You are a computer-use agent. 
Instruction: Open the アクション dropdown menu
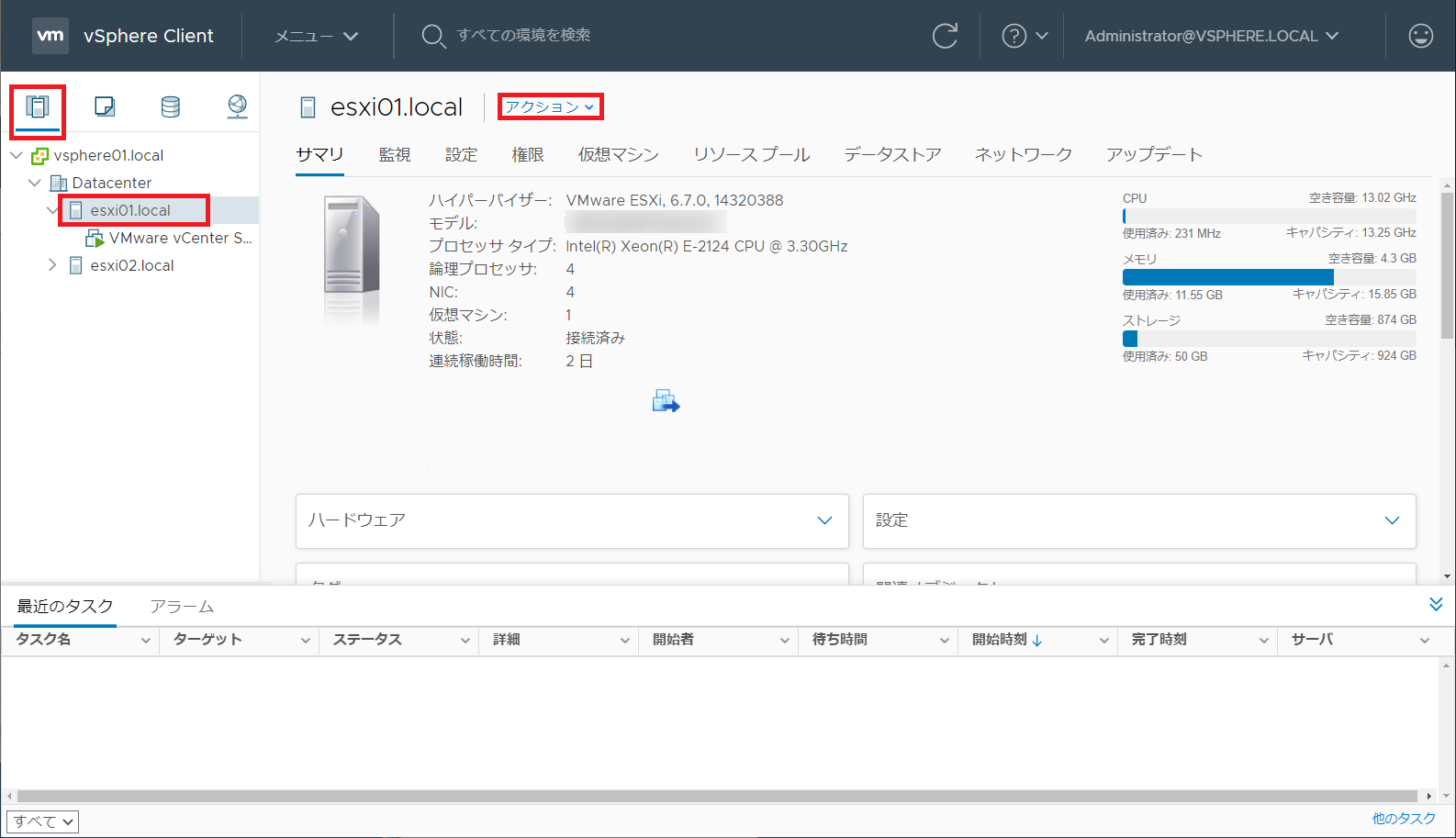click(x=550, y=107)
